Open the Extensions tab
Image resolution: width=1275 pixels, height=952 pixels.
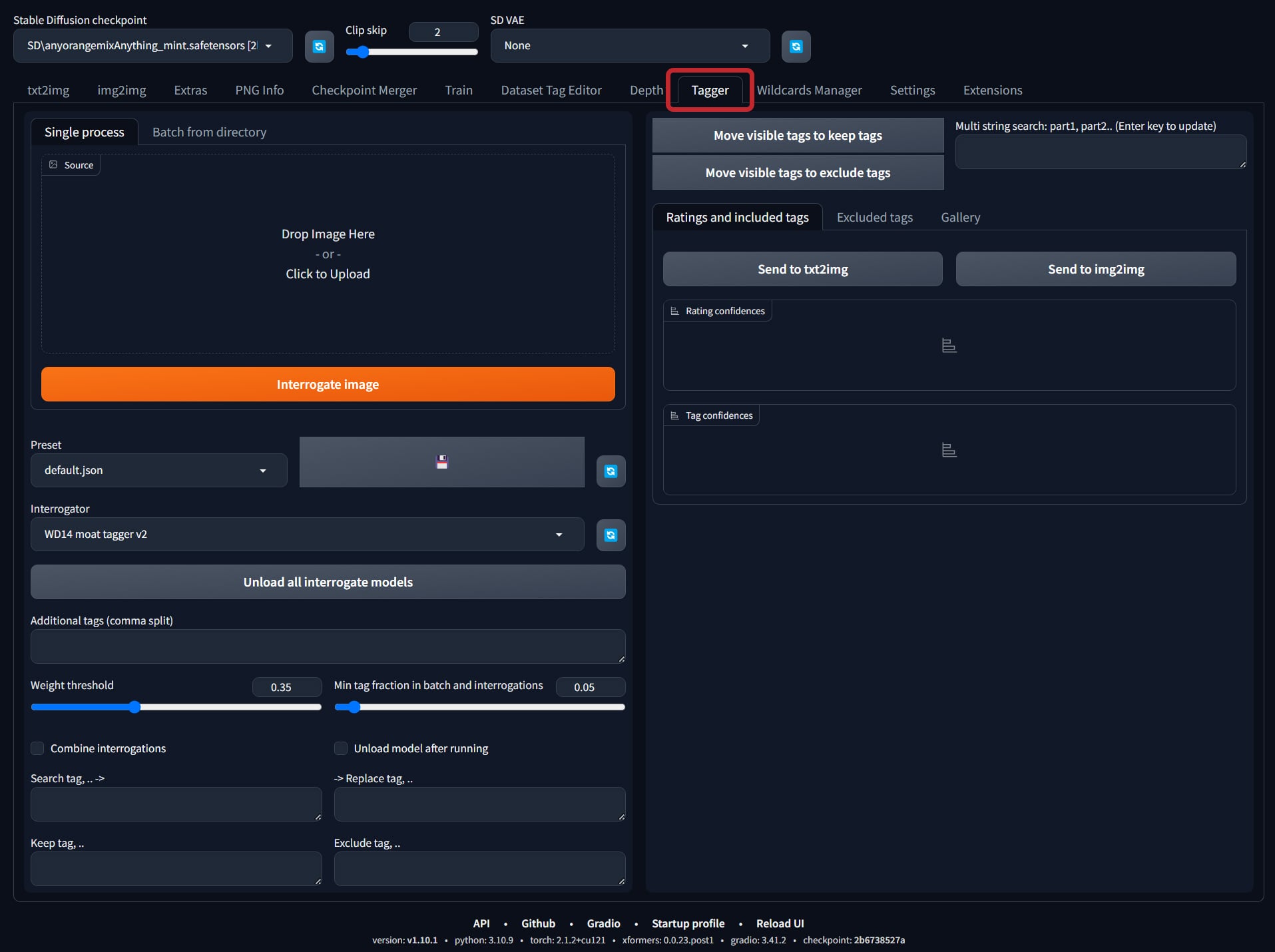click(993, 90)
